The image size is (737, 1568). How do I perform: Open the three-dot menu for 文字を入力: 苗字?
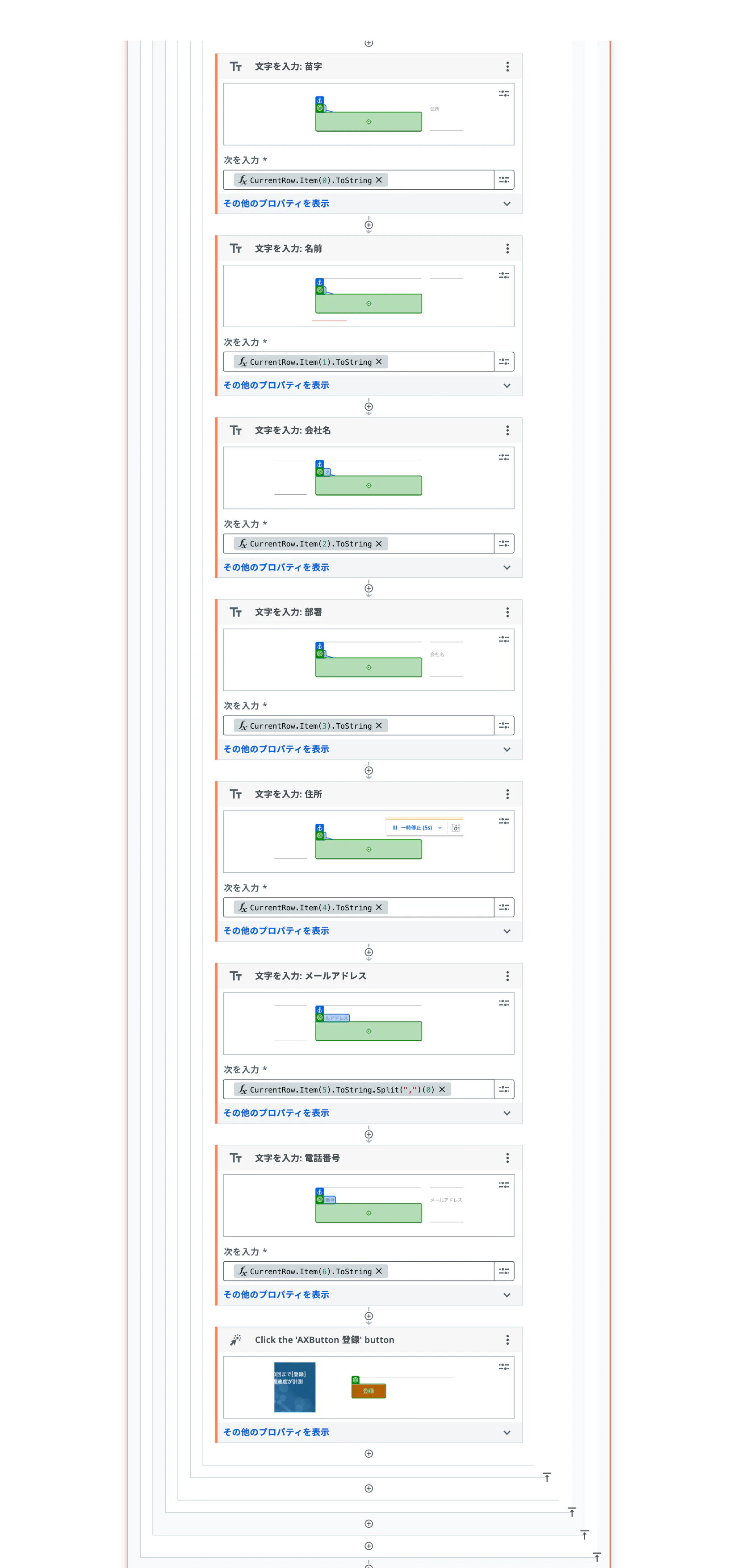coord(507,67)
